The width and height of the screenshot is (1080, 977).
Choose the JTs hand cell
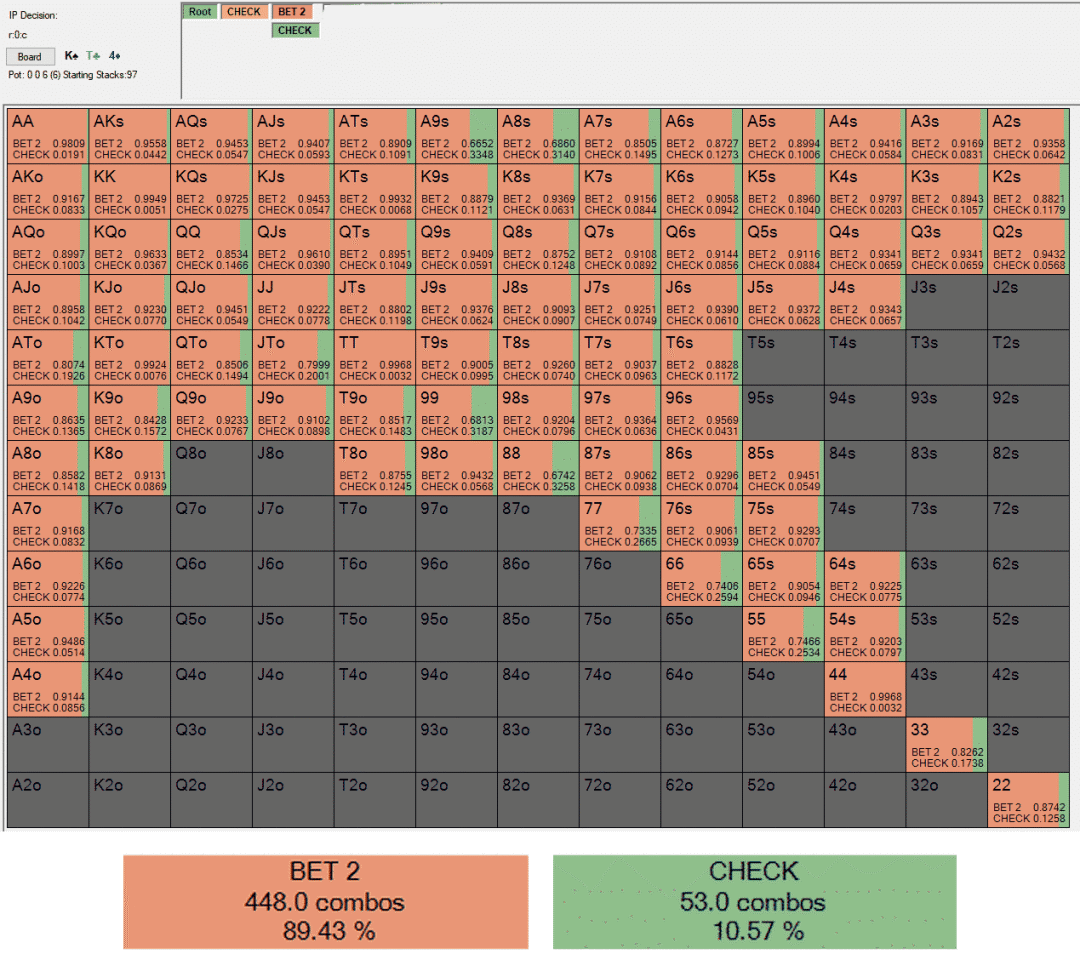(x=374, y=302)
